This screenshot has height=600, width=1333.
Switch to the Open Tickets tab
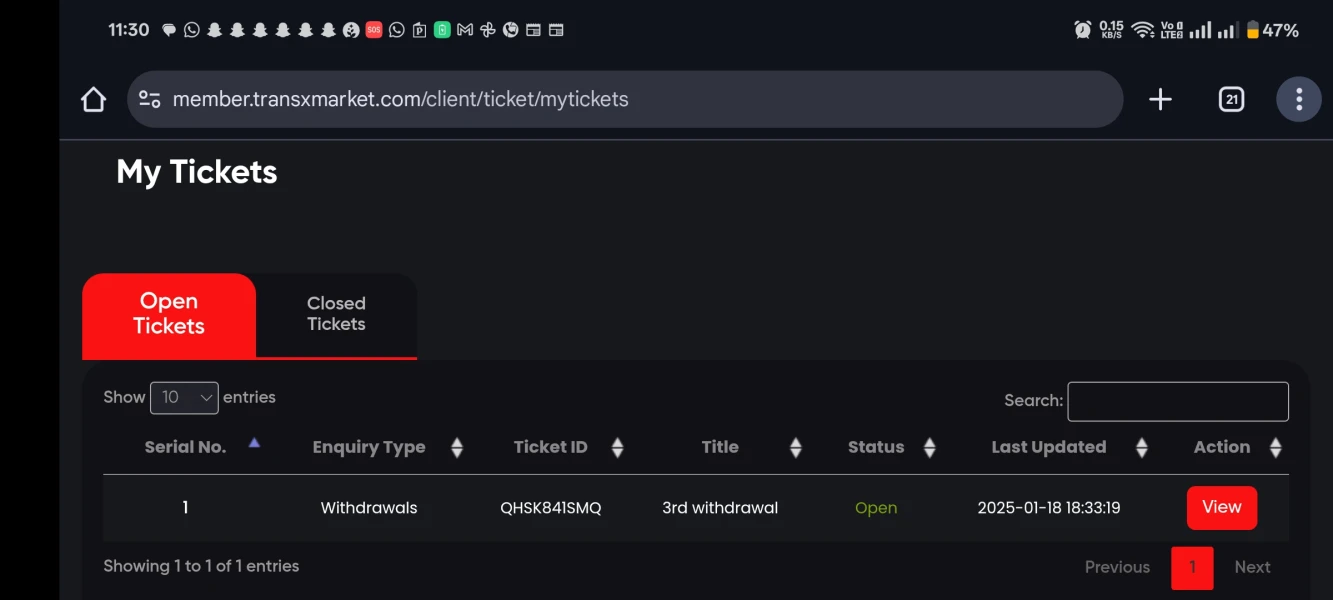click(169, 314)
